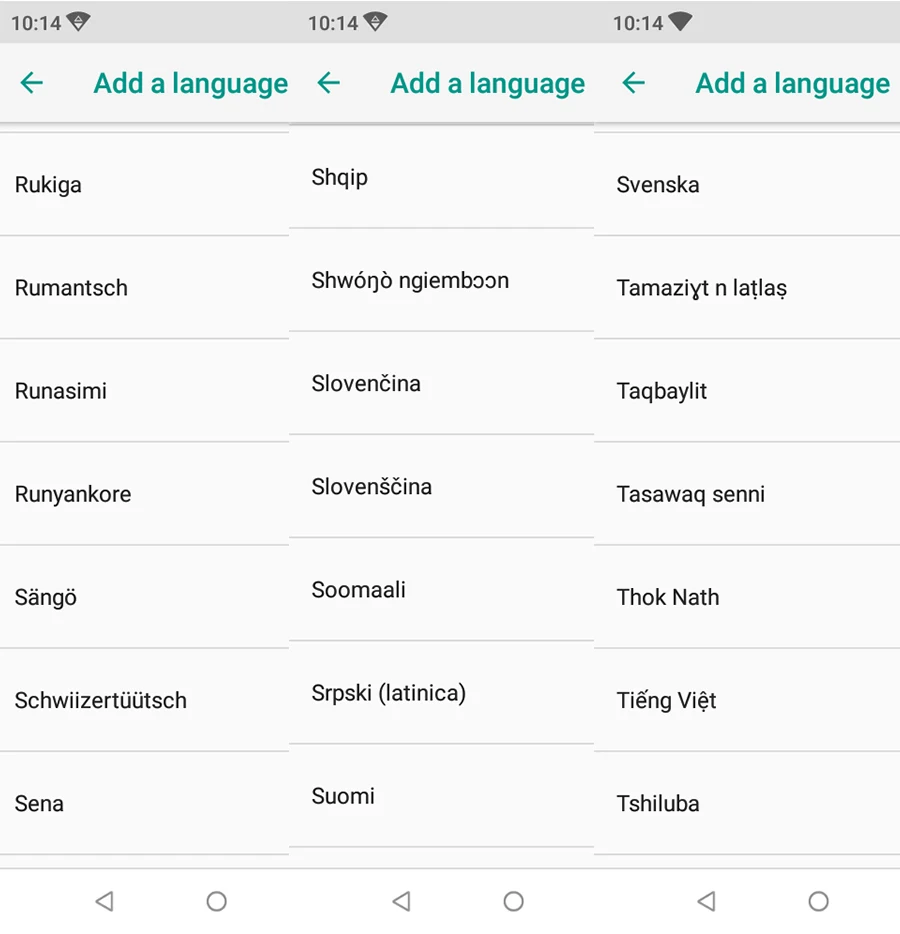Pick Slovenščina language
900x934 pixels.
(x=441, y=486)
